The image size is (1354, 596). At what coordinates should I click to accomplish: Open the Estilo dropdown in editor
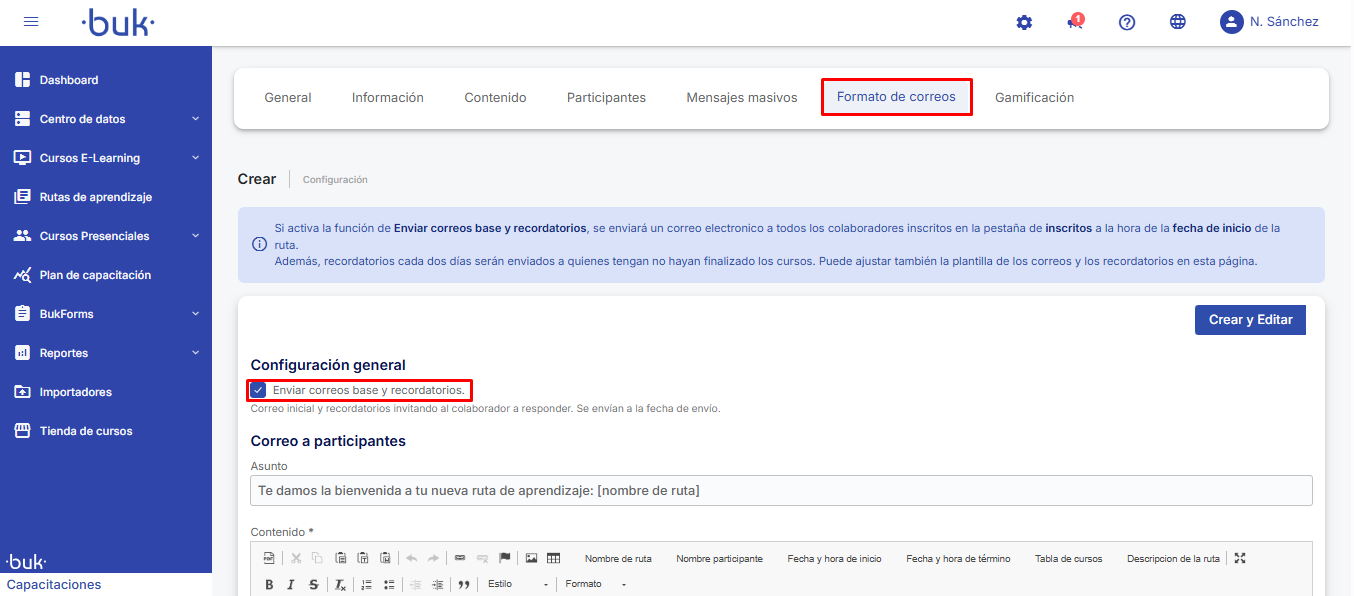click(x=517, y=584)
